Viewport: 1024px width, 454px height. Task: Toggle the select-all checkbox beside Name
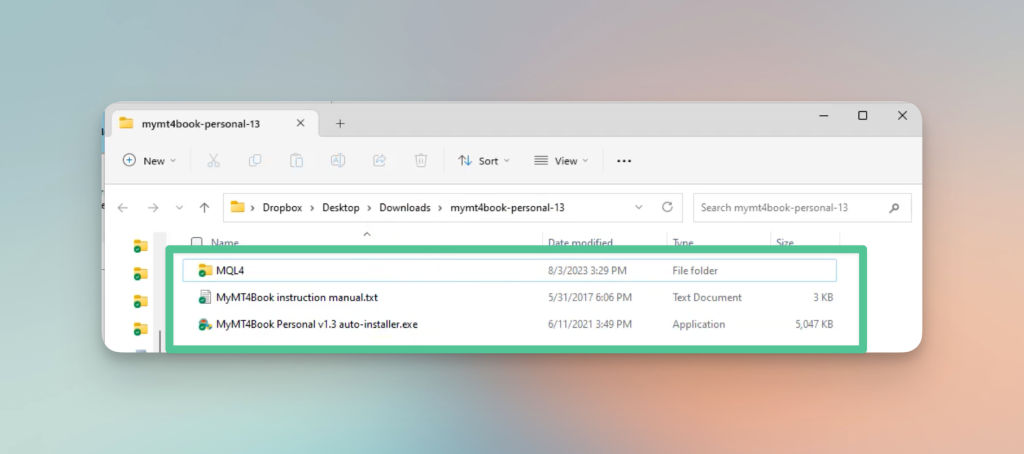(197, 242)
